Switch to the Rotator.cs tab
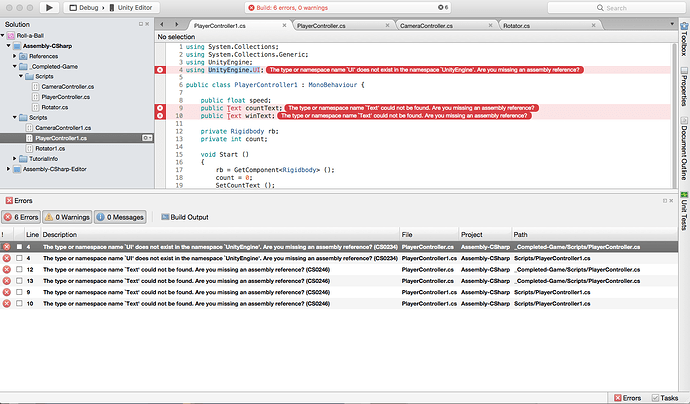This screenshot has width=690, height=404. (x=516, y=26)
